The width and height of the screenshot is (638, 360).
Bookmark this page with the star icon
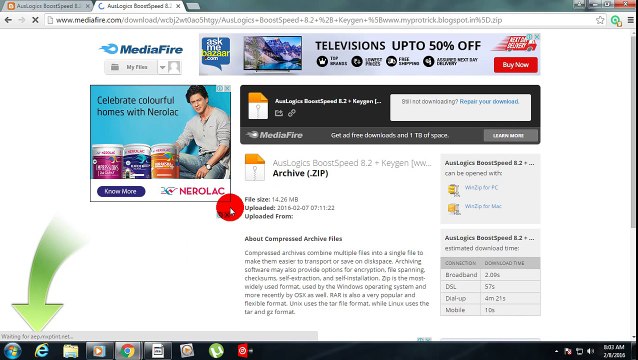click(600, 20)
